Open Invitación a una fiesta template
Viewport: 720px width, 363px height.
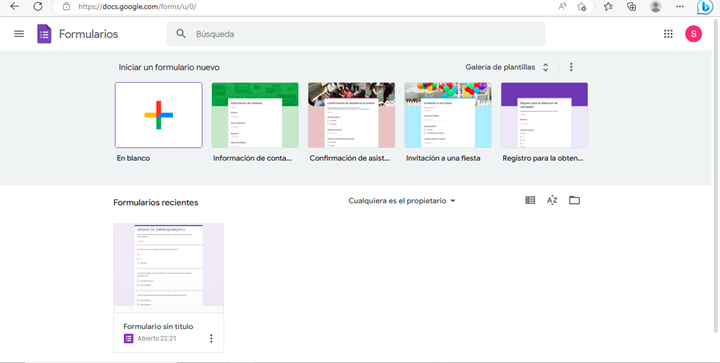coord(448,115)
